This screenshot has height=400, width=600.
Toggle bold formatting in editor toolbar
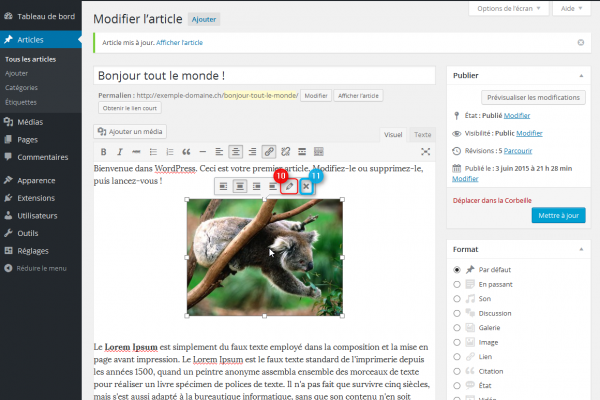[102, 152]
